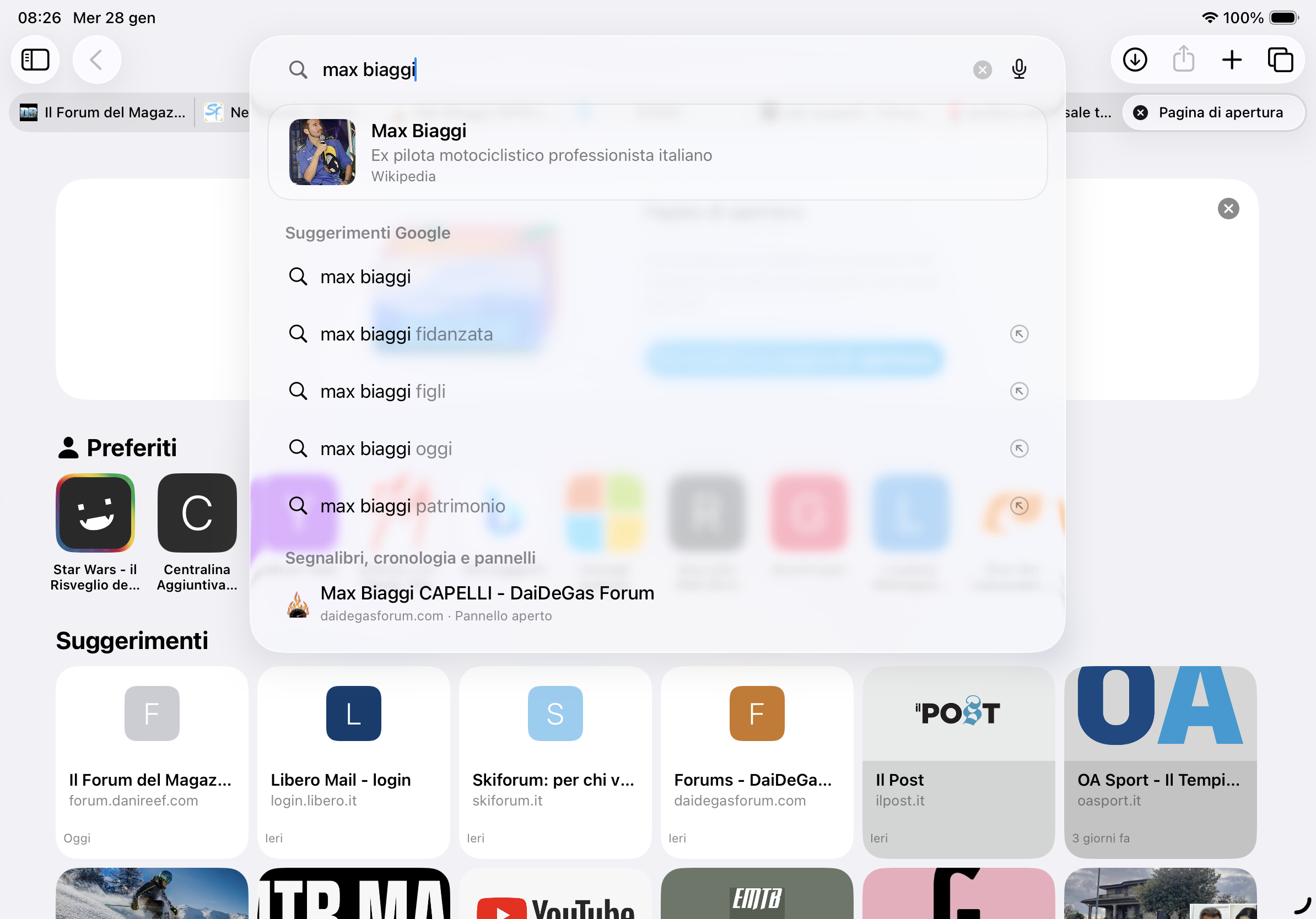
Task: Show the tab overview
Action: (x=1280, y=60)
